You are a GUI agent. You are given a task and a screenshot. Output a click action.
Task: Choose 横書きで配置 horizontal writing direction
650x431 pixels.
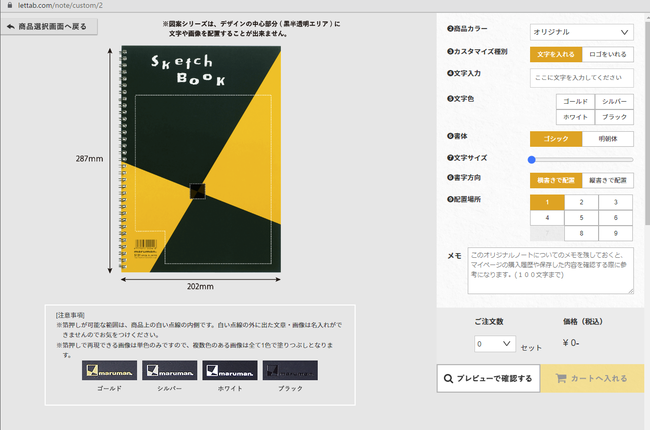point(555,180)
